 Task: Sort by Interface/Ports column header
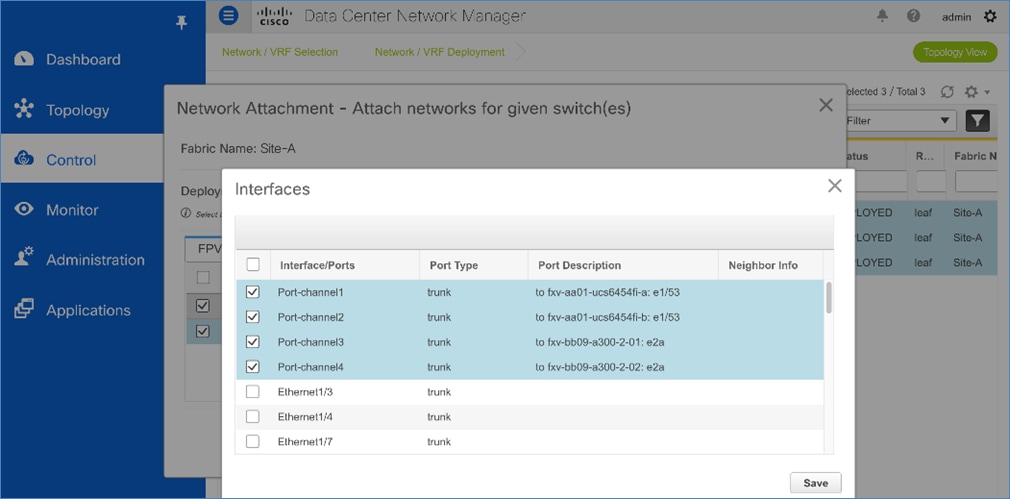coord(317,265)
